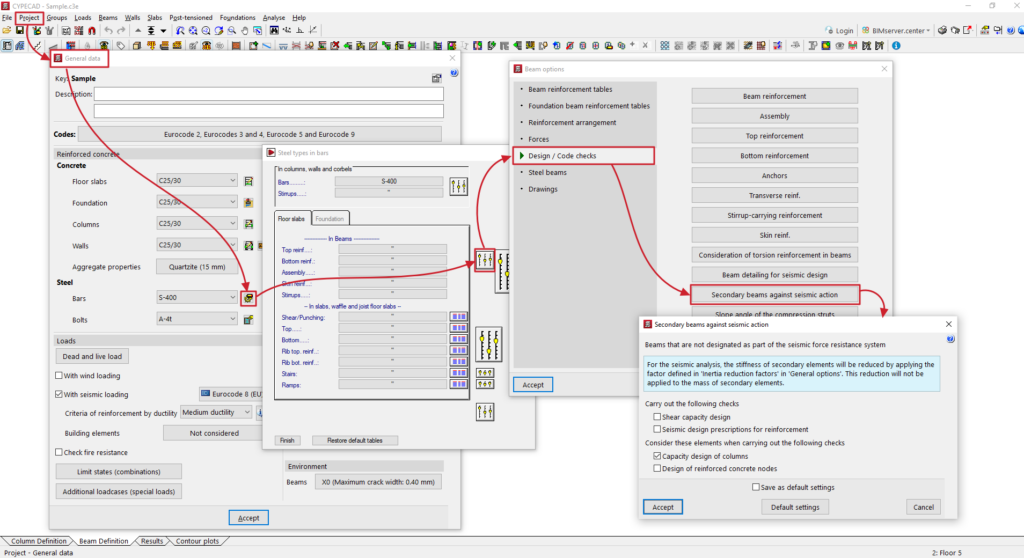1024x558 pixels.
Task: Click the Save floppy disk icon
Action: point(20,30)
